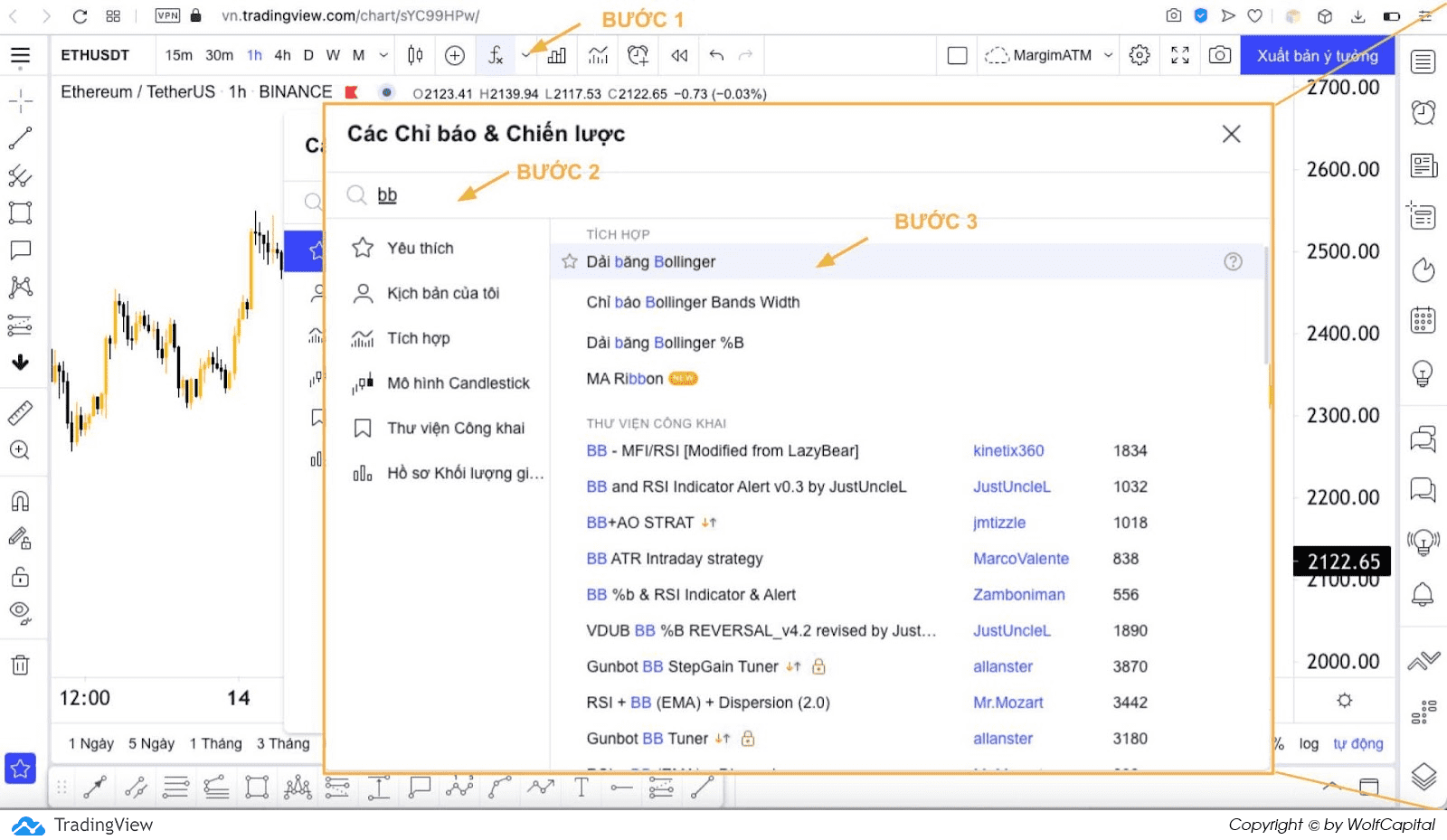1447x840 pixels.
Task: Open the financials bar chart icon
Action: click(557, 55)
